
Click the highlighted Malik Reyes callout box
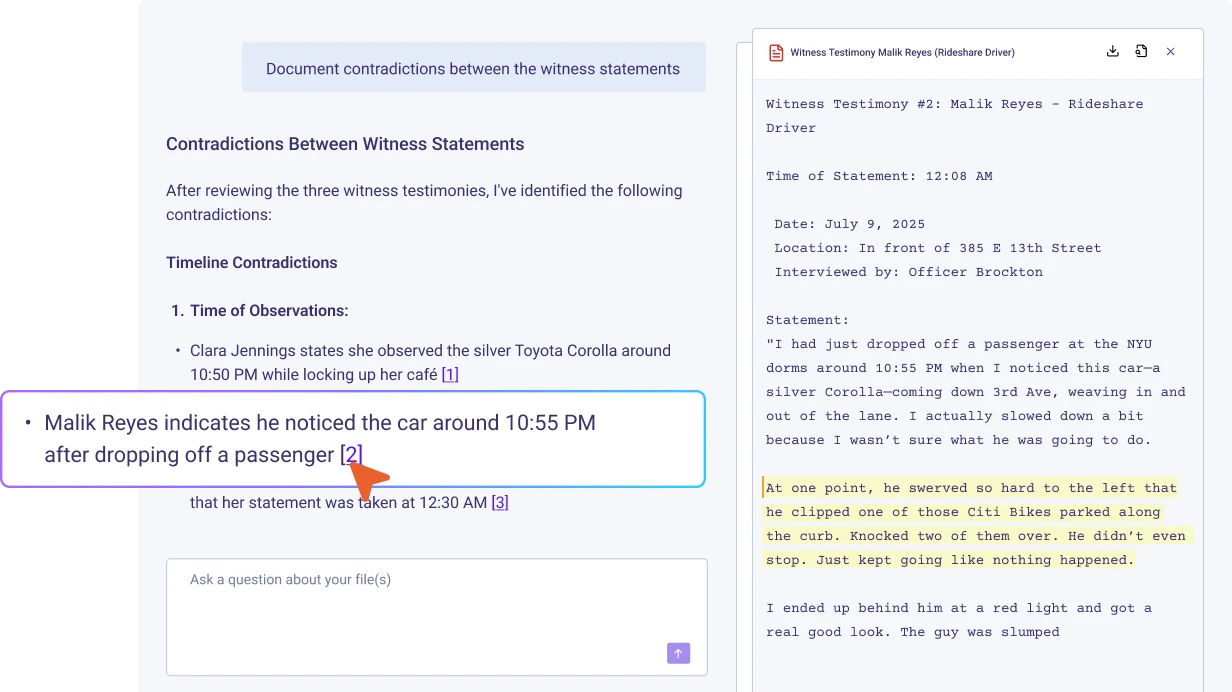352,438
